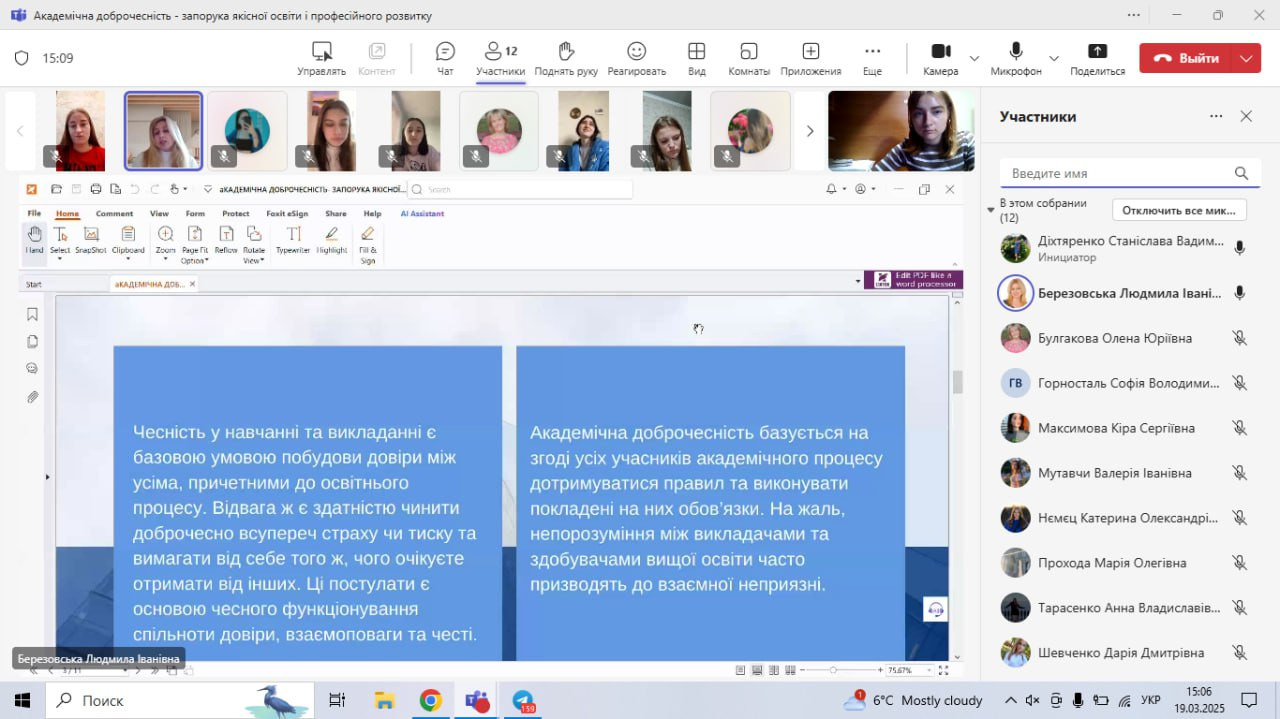
Task: Unmute Булгакова Олена Юріївна's microphone
Action: 1239,338
